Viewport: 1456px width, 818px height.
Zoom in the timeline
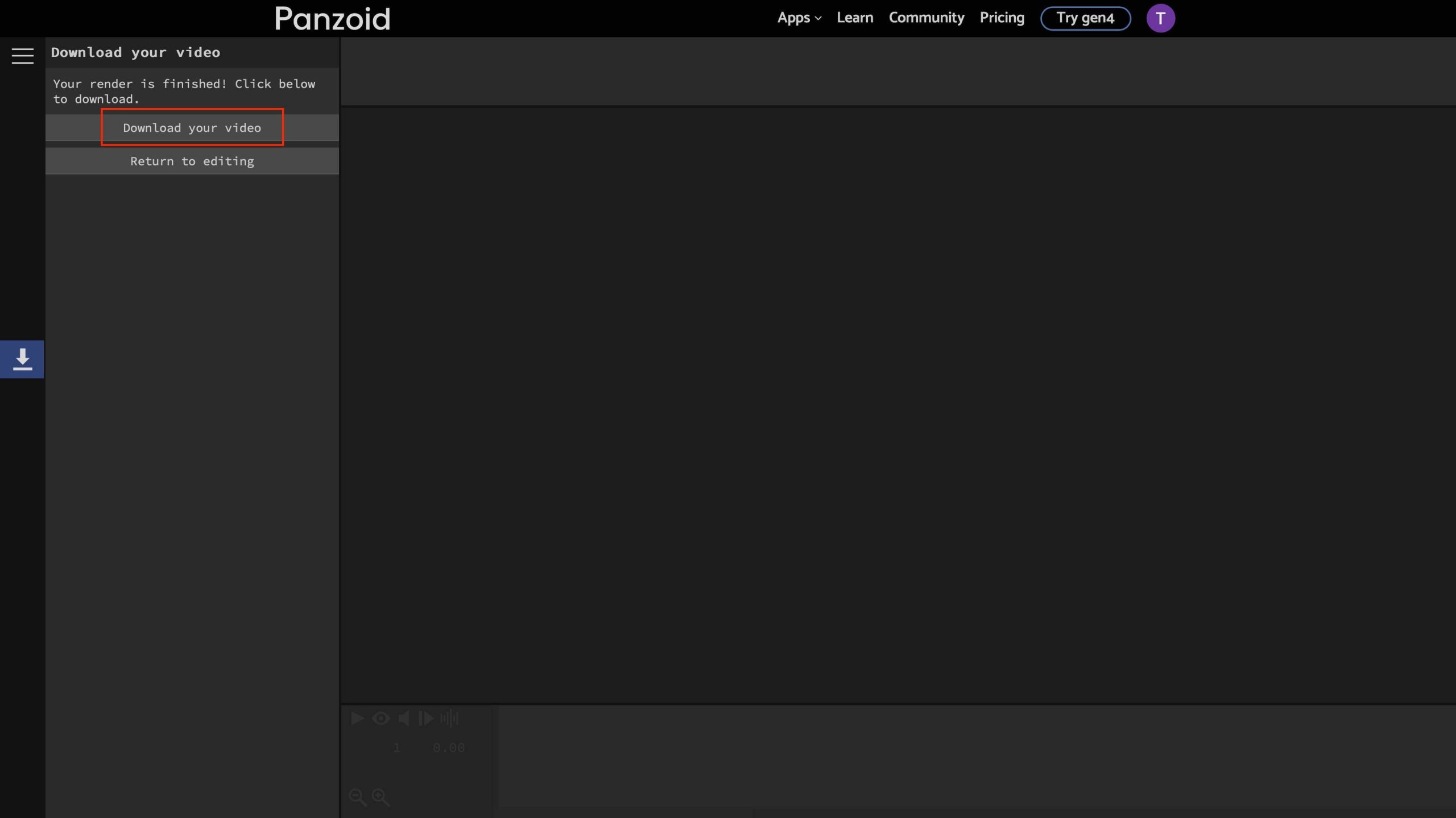point(380,797)
